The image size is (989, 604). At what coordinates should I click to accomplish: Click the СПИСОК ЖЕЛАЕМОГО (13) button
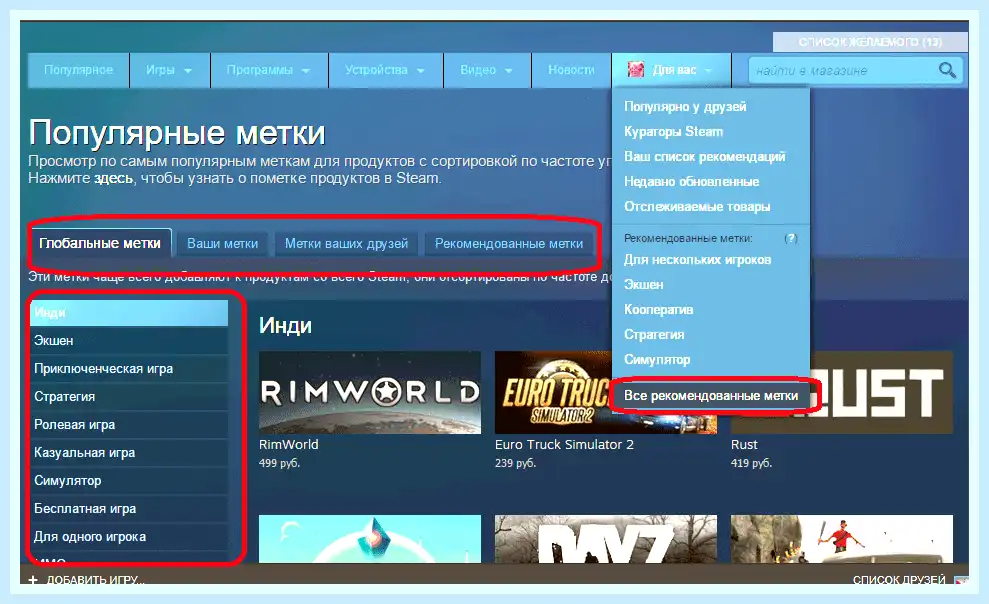[x=870, y=42]
